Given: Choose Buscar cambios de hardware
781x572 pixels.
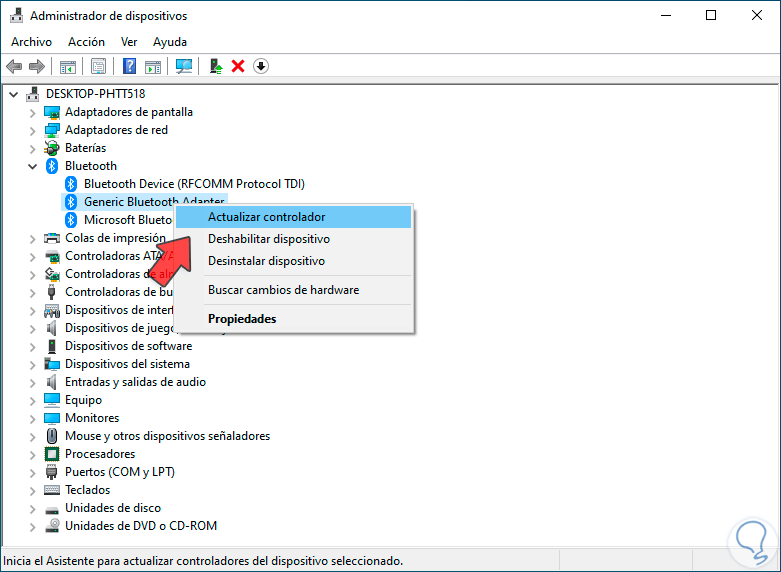Looking at the screenshot, I should click(x=294, y=289).
